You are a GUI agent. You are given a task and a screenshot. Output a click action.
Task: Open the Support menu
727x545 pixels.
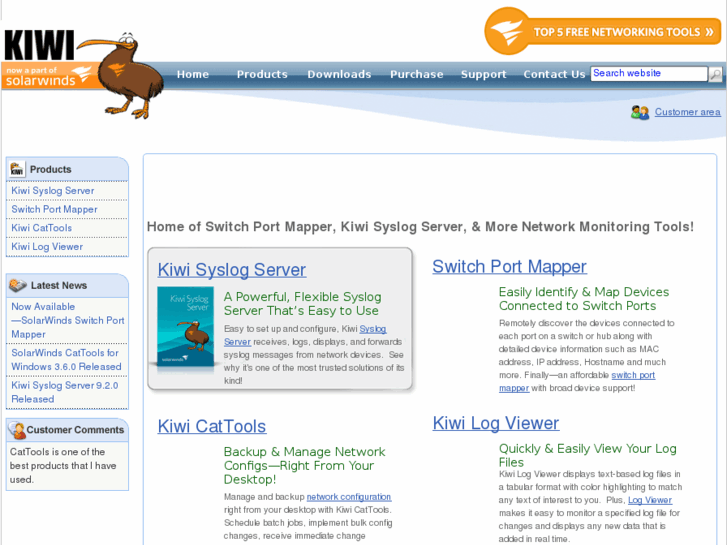click(484, 74)
